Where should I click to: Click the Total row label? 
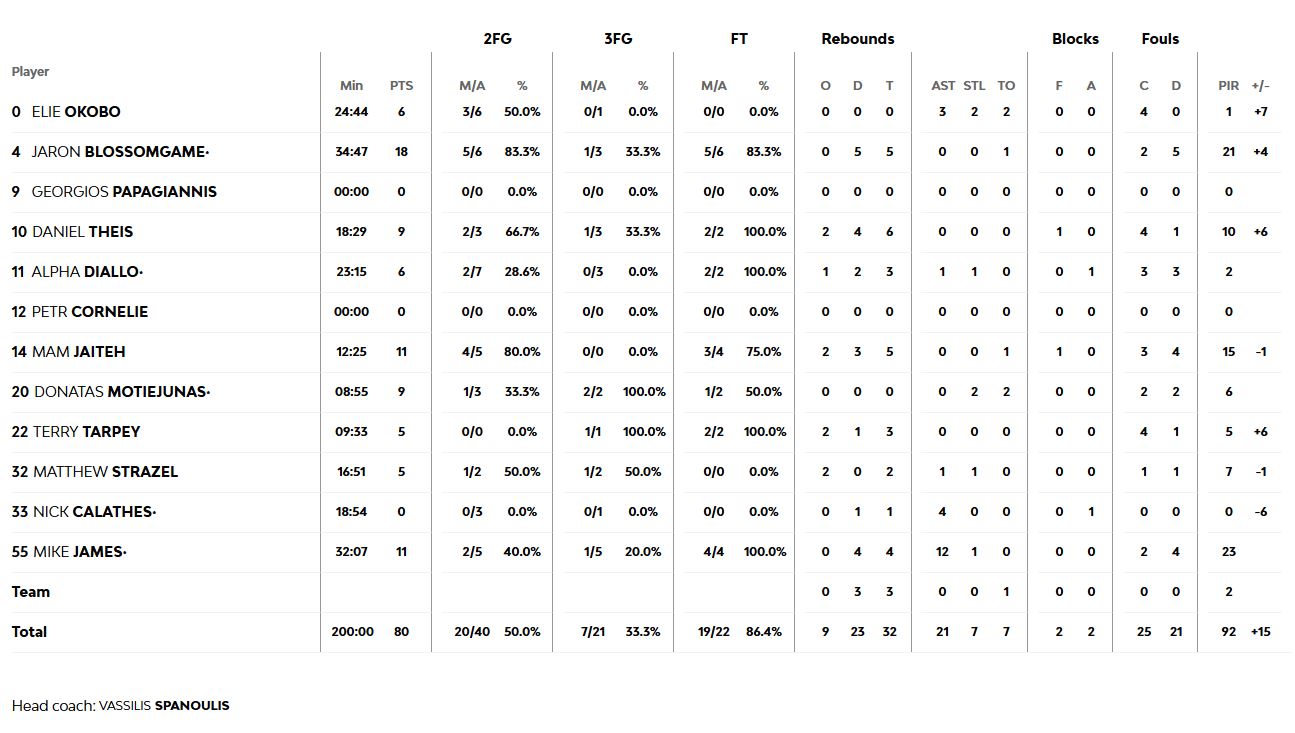coord(29,632)
